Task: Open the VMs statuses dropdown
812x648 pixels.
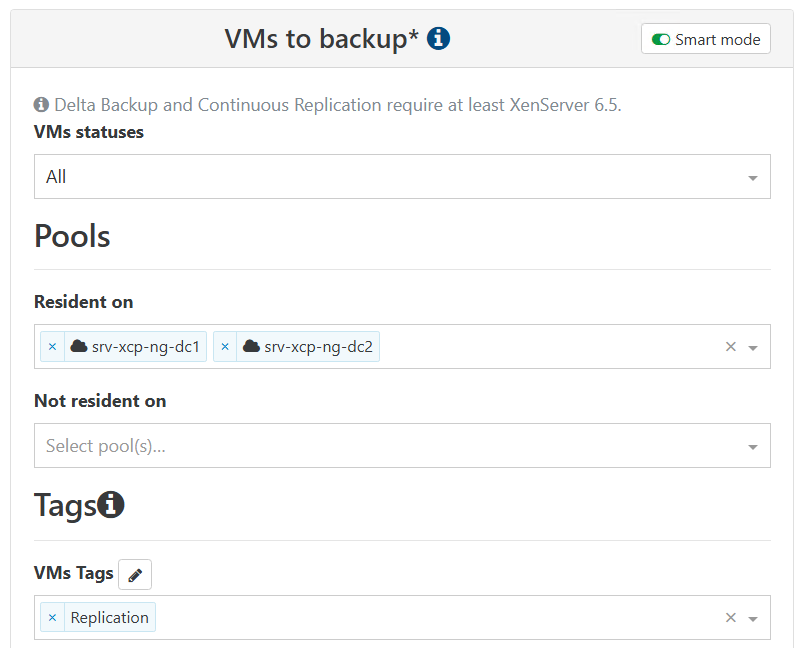Action: (x=402, y=177)
